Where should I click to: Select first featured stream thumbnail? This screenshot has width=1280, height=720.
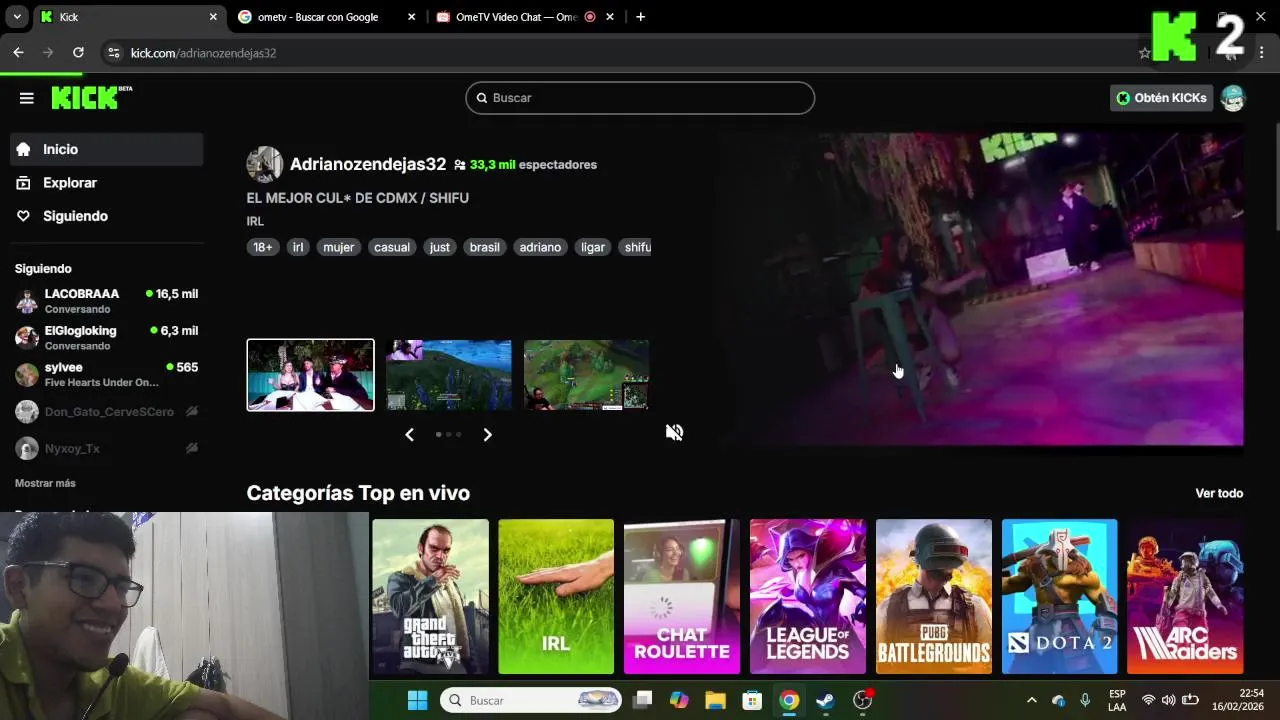click(311, 375)
